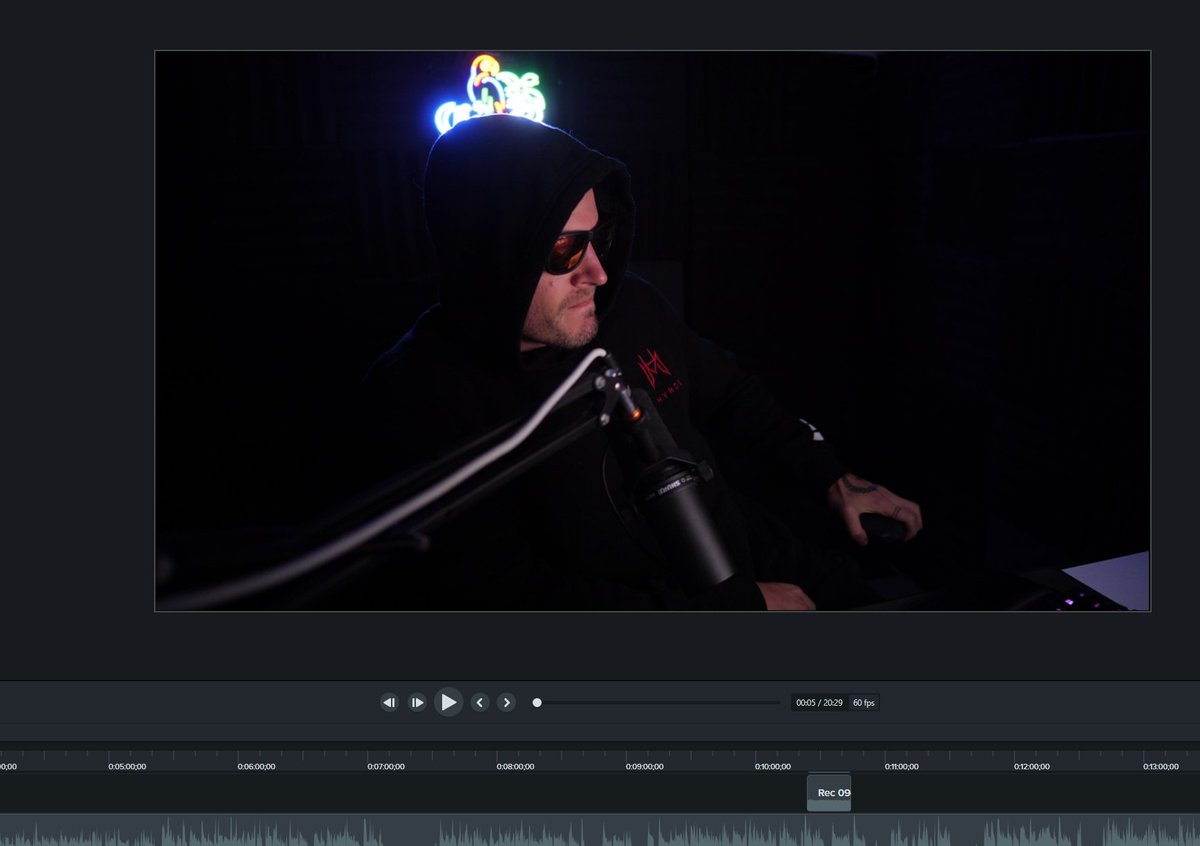
Task: Step forward one frame
Action: [x=417, y=702]
